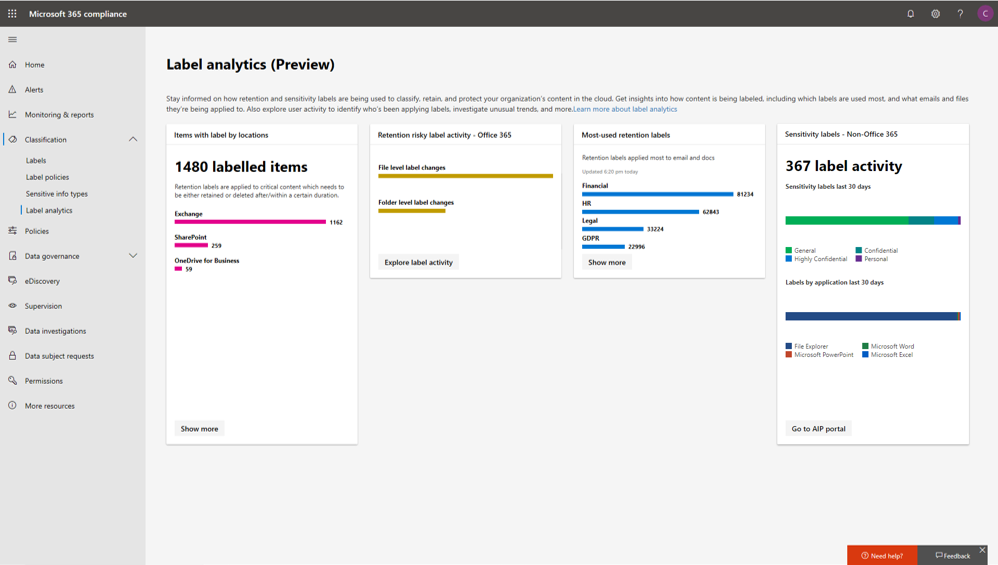Click the eDiscovery icon
Screen dimensions: 998x565
[x=12, y=281]
